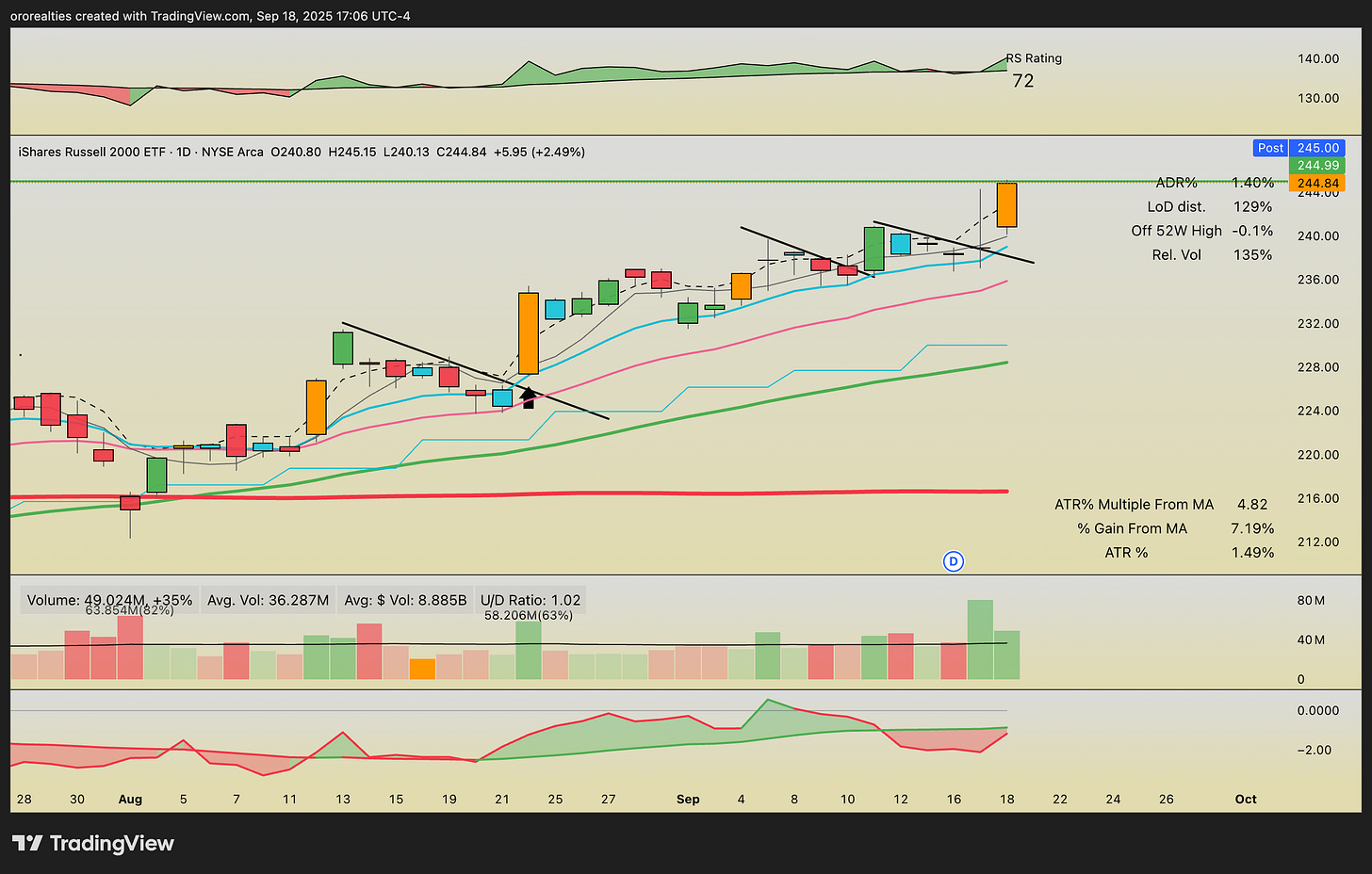The image size is (1372, 874).
Task: Click the Oct label on the time axis
Action: pyautogui.click(x=1246, y=799)
